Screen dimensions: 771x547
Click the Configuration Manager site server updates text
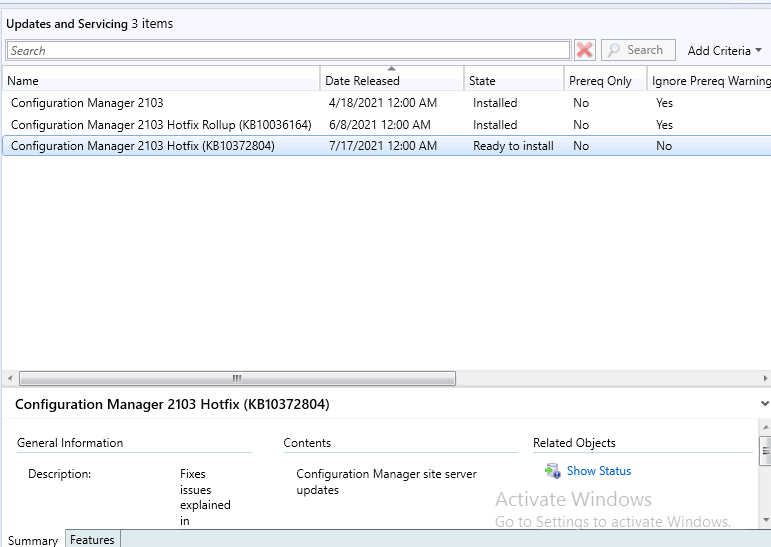[386, 482]
